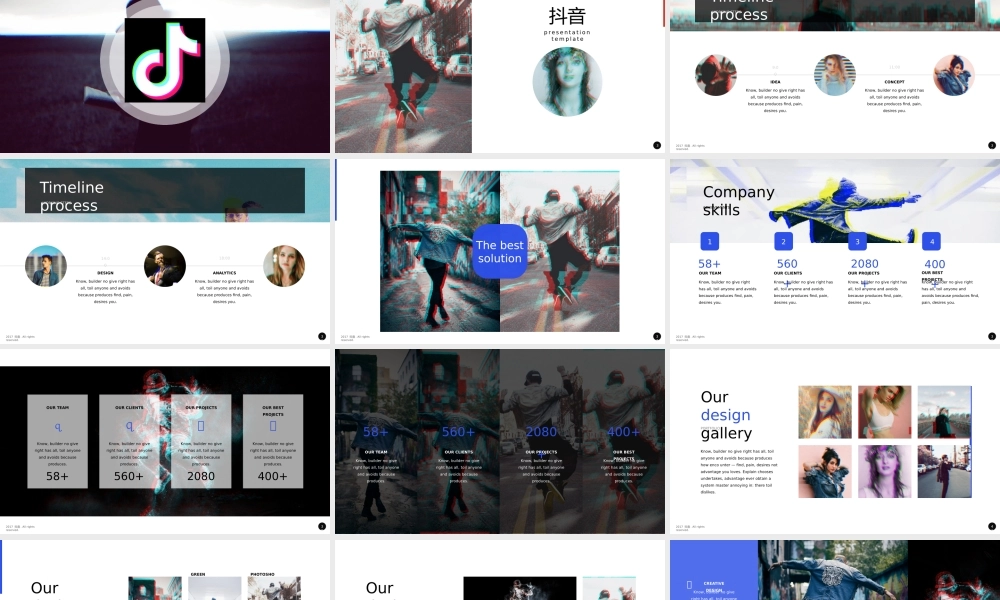The height and width of the screenshot is (600, 1000).
Task: Click numbered badge 4 under Company skills
Action: pyautogui.click(x=931, y=241)
